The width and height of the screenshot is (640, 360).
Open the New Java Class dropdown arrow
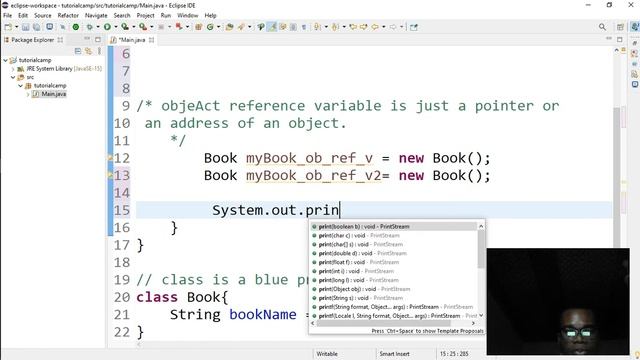[x=218, y=27]
